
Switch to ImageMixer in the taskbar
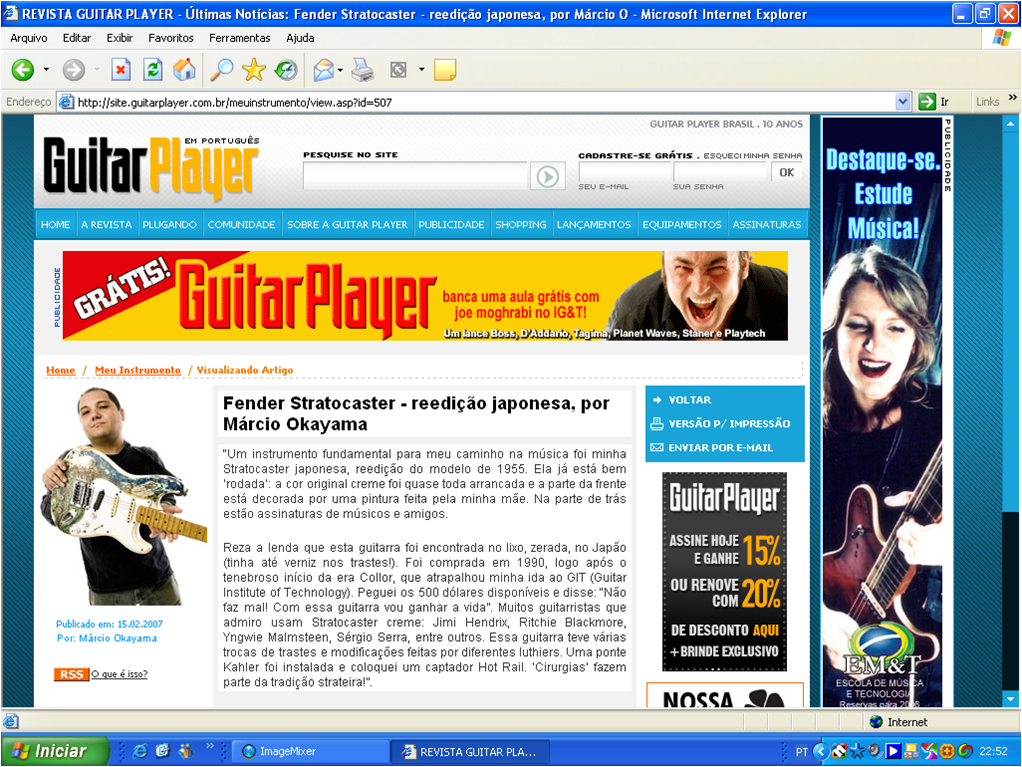click(x=311, y=751)
